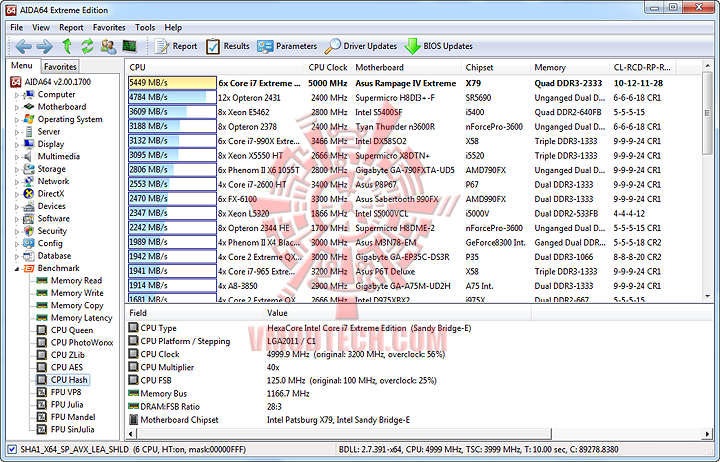The image size is (720, 462).
Task: Open the Results toolbar button
Action: (228, 46)
